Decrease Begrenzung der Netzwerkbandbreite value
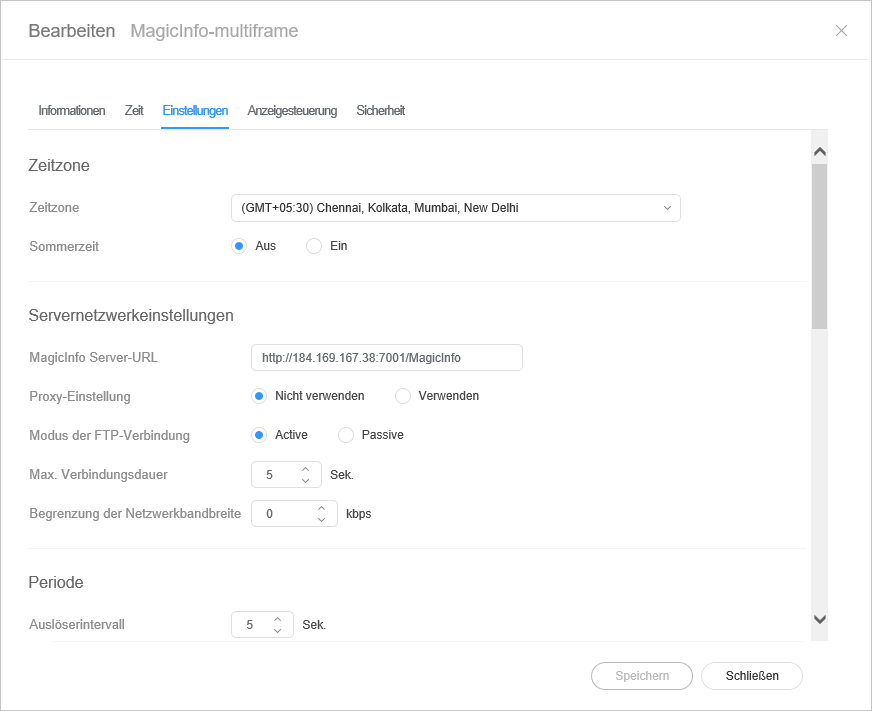This screenshot has height=711, width=872. [x=322, y=521]
